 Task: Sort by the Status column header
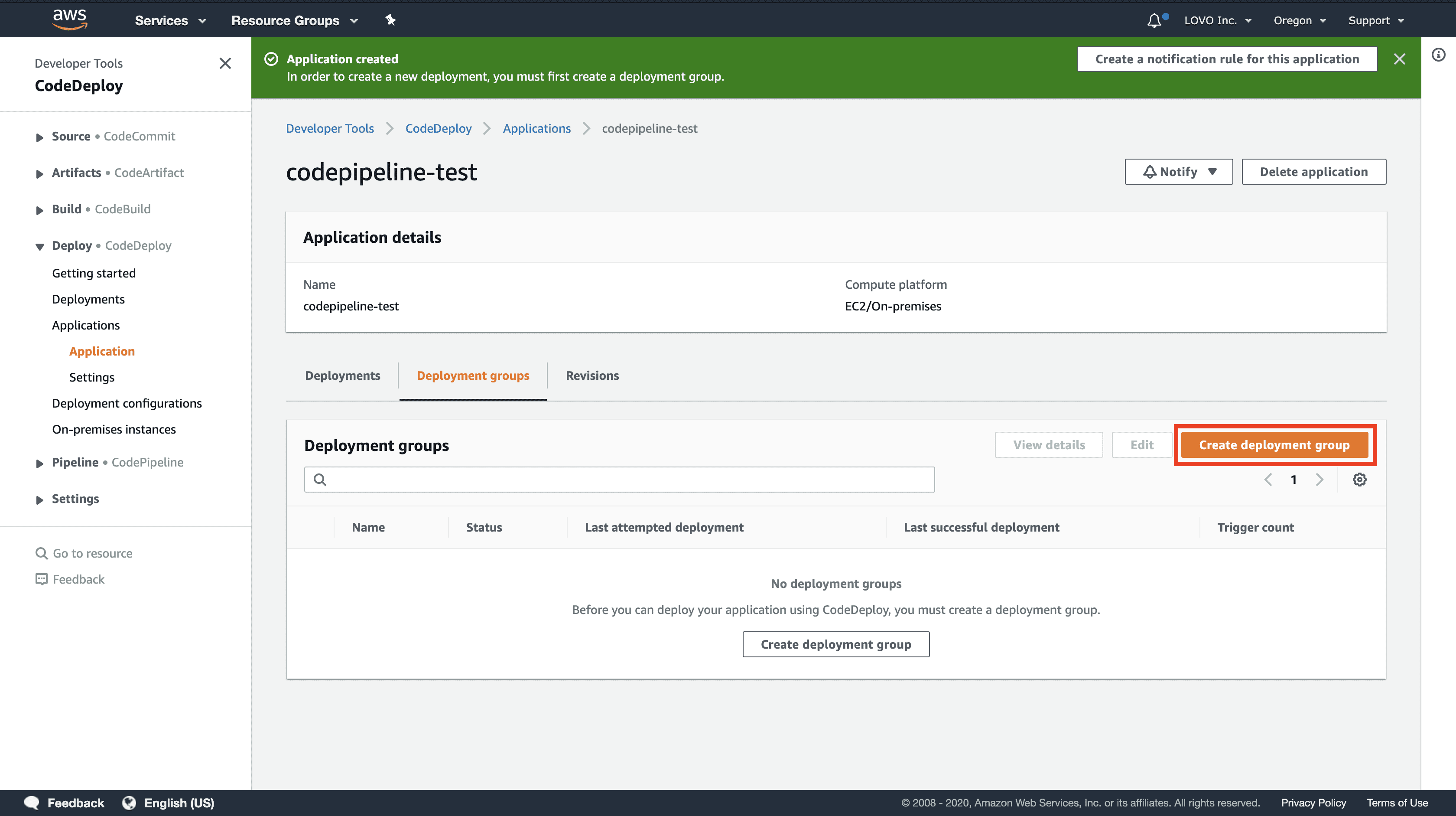point(484,527)
